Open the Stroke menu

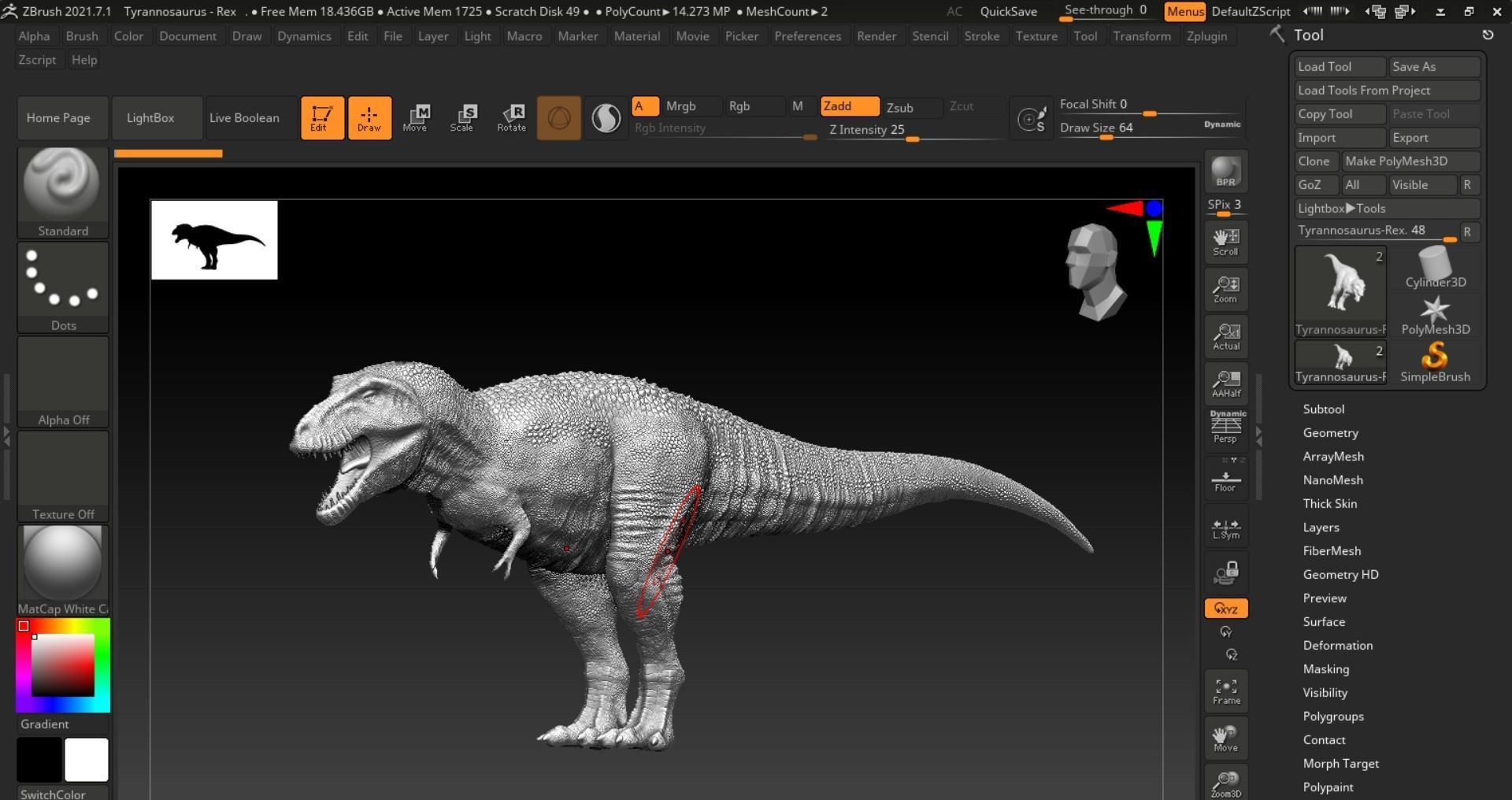click(981, 36)
